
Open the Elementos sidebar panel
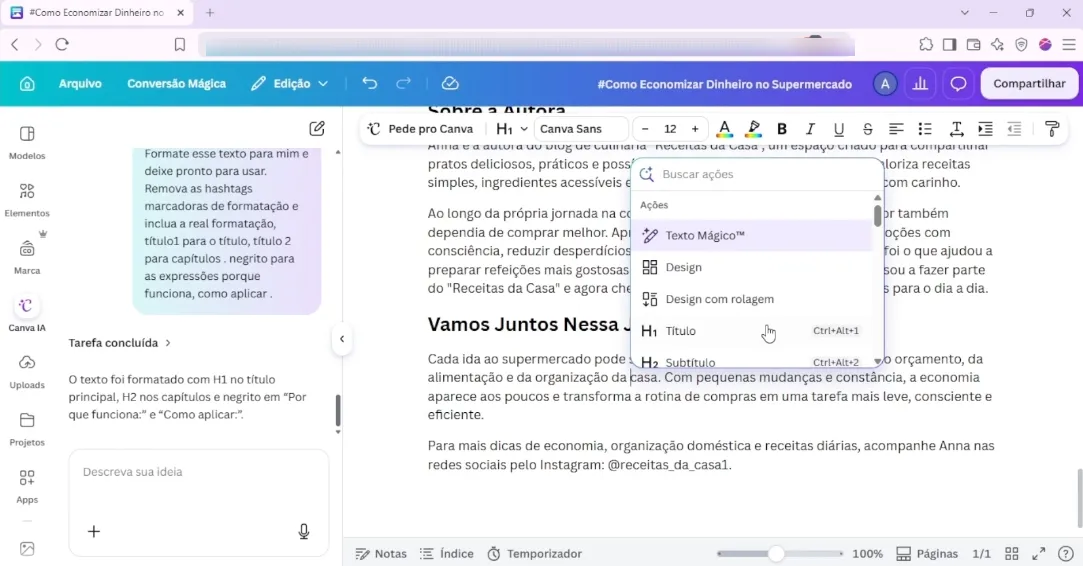tap(27, 199)
